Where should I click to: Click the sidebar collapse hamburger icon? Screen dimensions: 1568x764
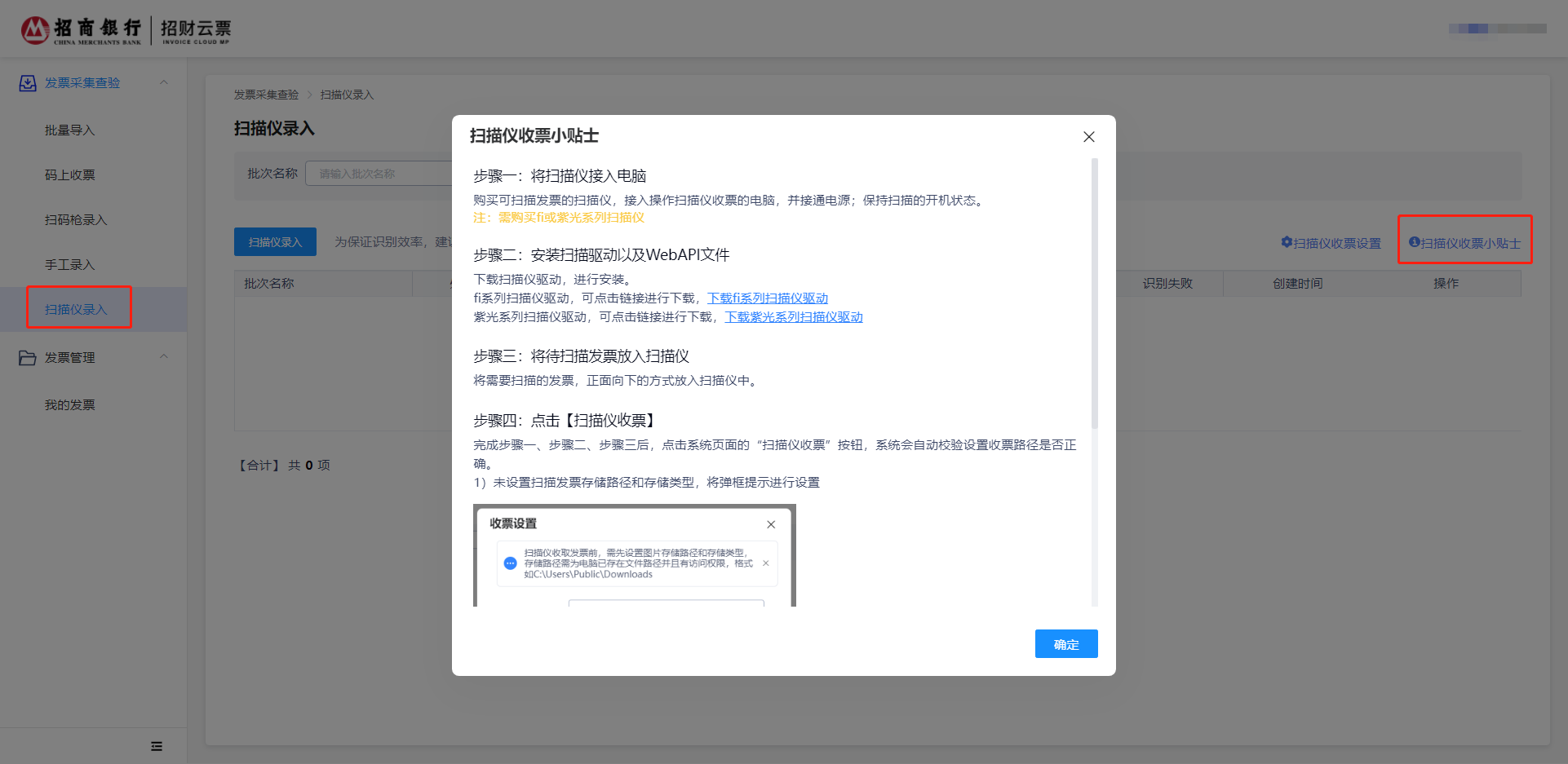pos(157,746)
